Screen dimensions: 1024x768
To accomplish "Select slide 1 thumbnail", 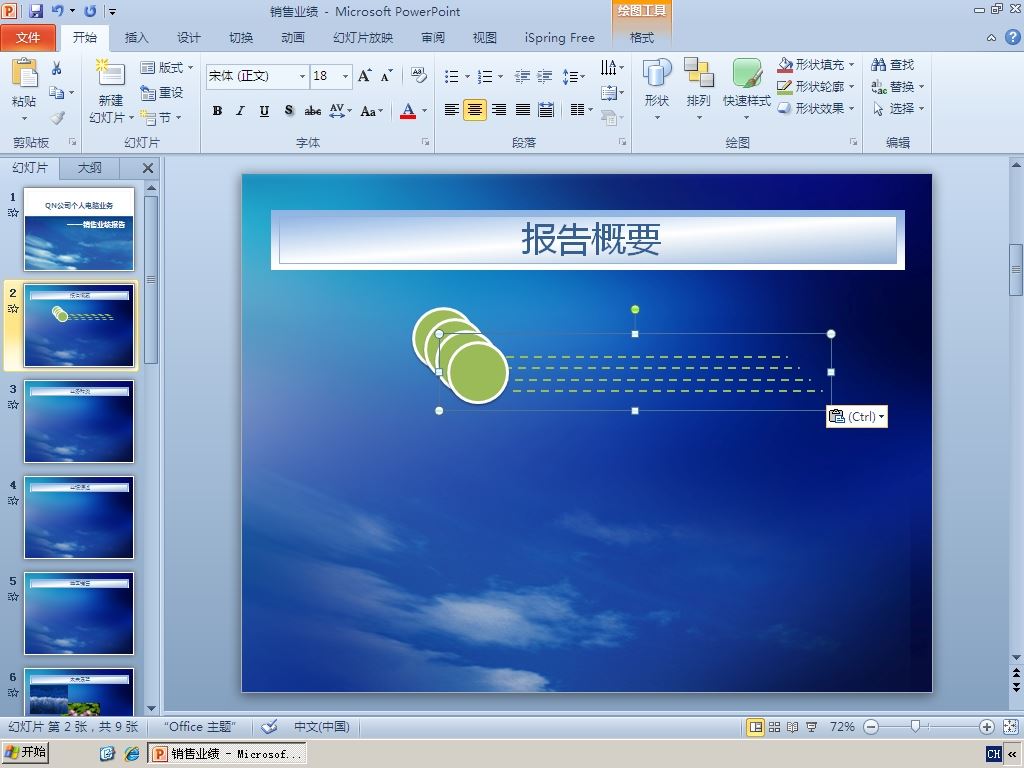I will (x=79, y=229).
